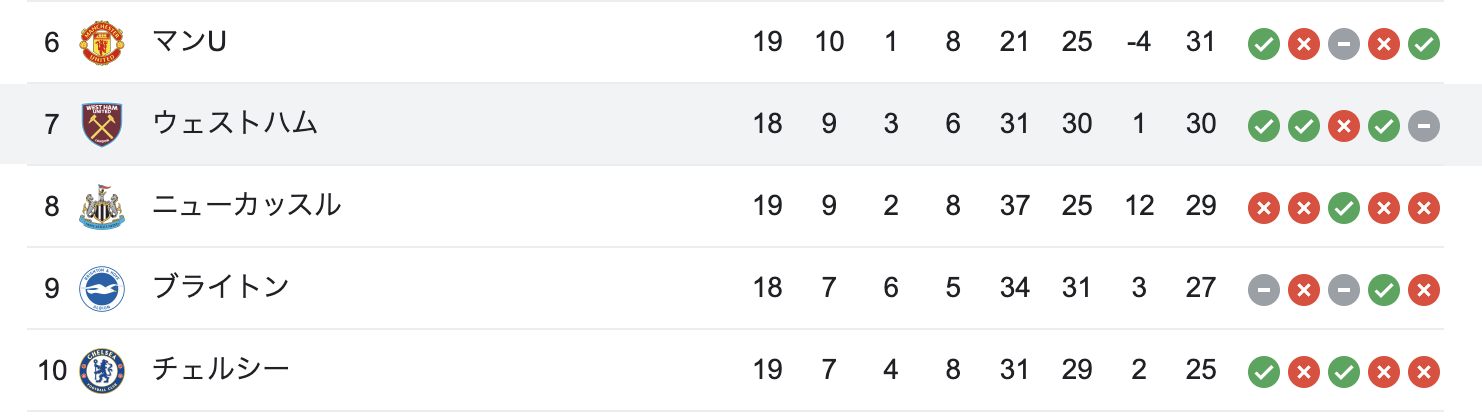Open the ブライトン team link
Viewport: 1482px width, 416px height.
click(221, 288)
